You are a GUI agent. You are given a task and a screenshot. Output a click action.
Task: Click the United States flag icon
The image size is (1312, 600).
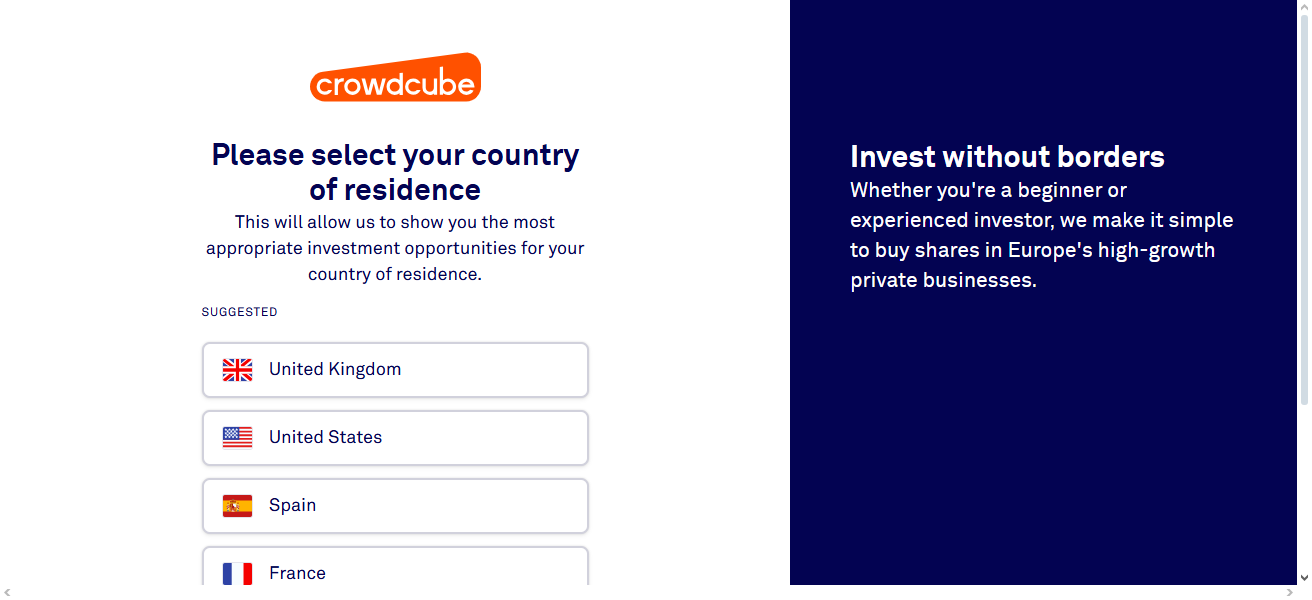(x=237, y=437)
